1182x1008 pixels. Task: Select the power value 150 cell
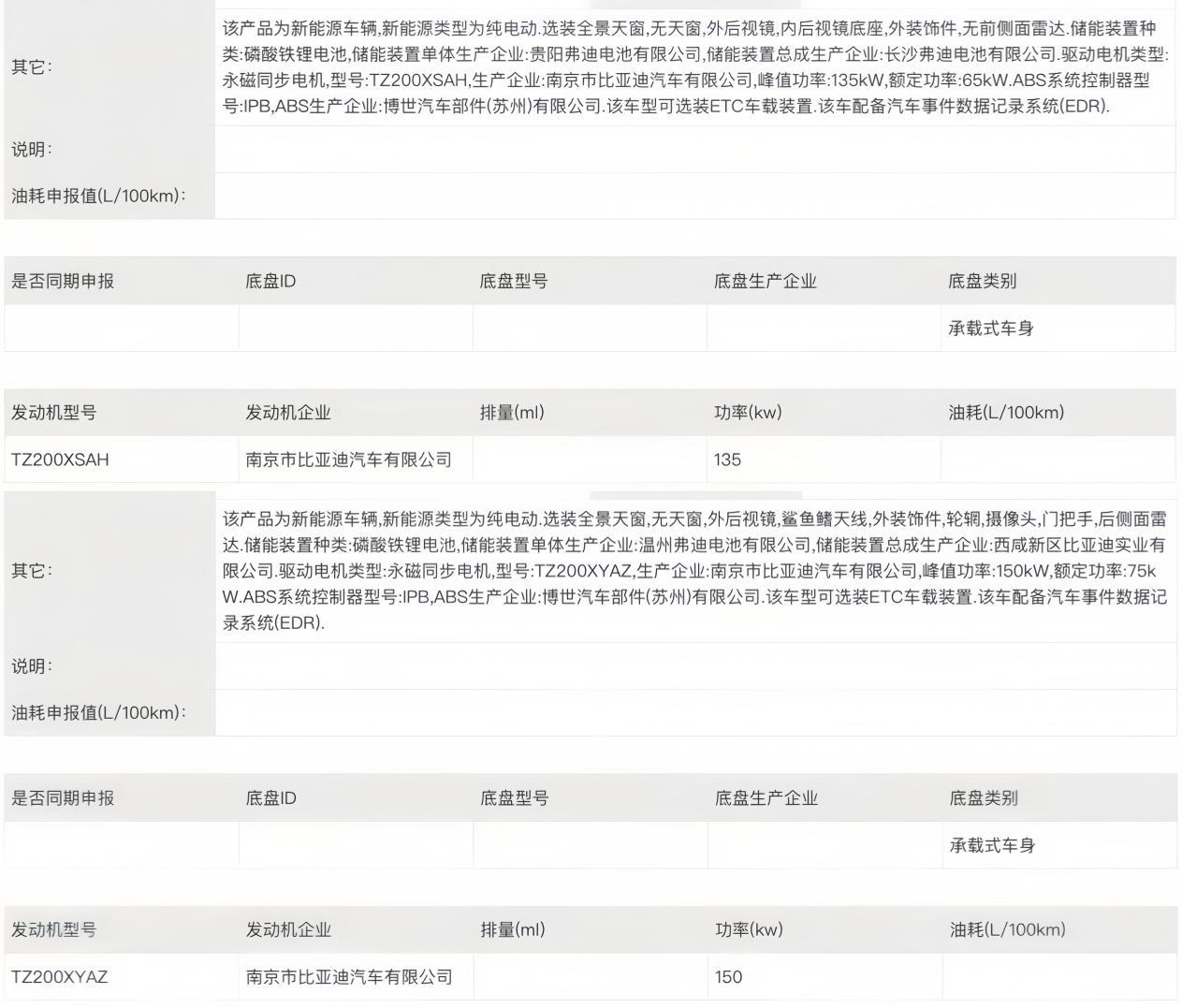728,977
